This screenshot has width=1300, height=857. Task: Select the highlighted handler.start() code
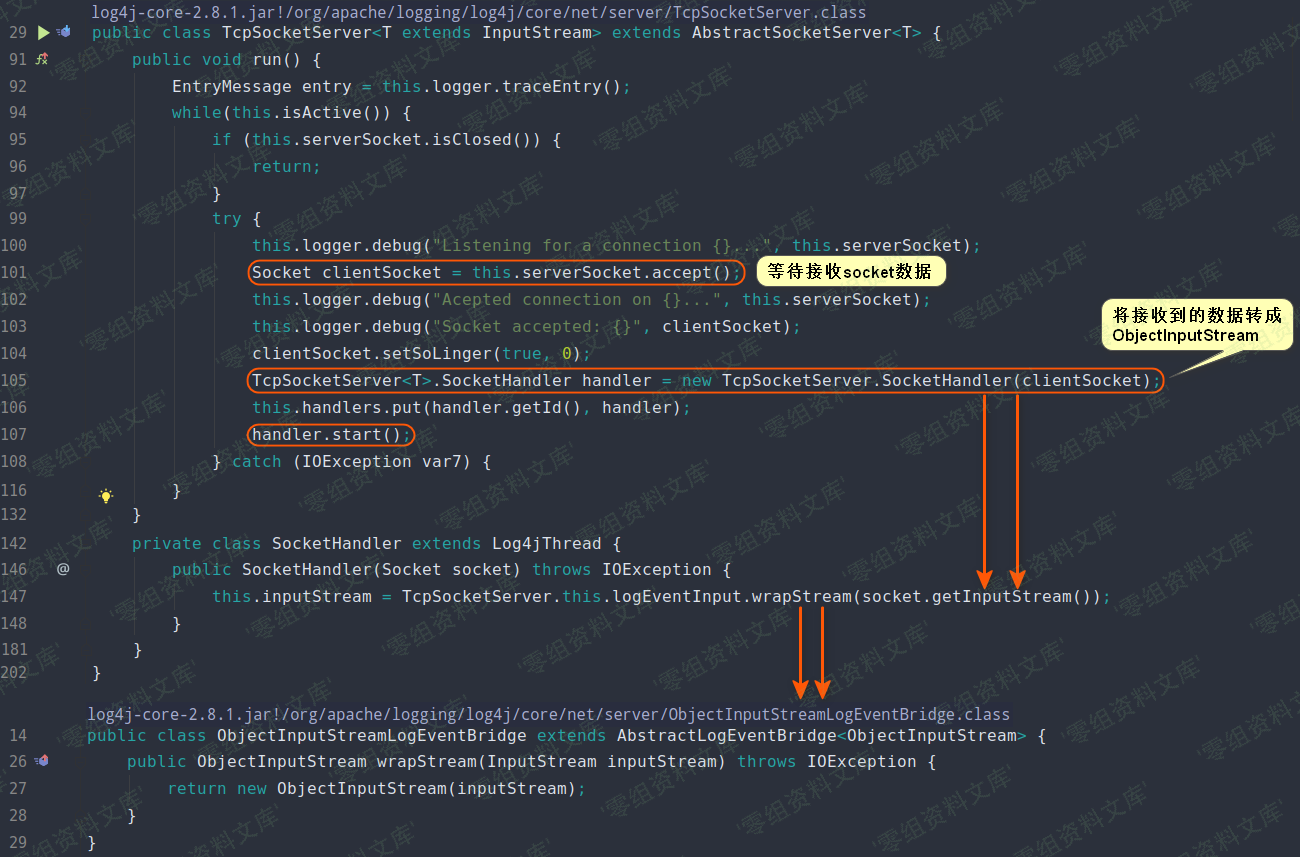pyautogui.click(x=331, y=434)
